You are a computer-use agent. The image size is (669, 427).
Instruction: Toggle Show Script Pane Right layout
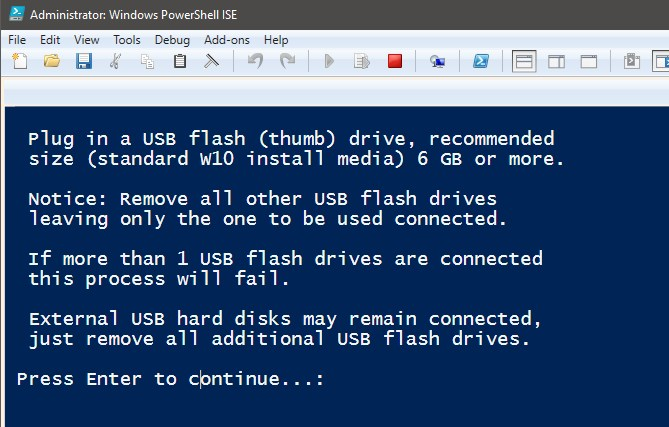click(556, 62)
